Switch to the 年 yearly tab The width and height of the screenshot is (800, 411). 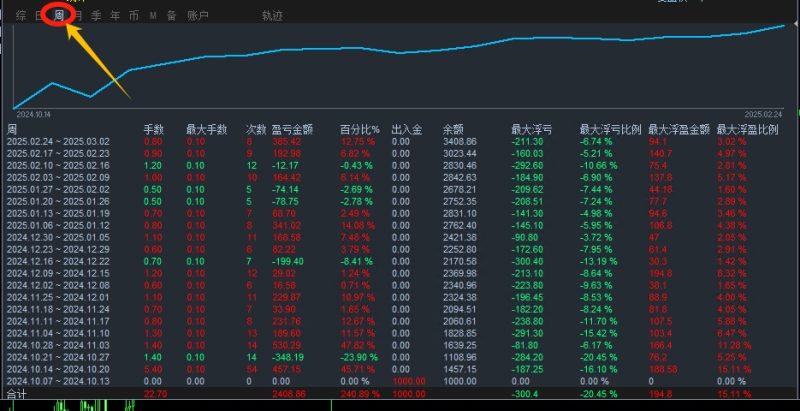(x=115, y=16)
